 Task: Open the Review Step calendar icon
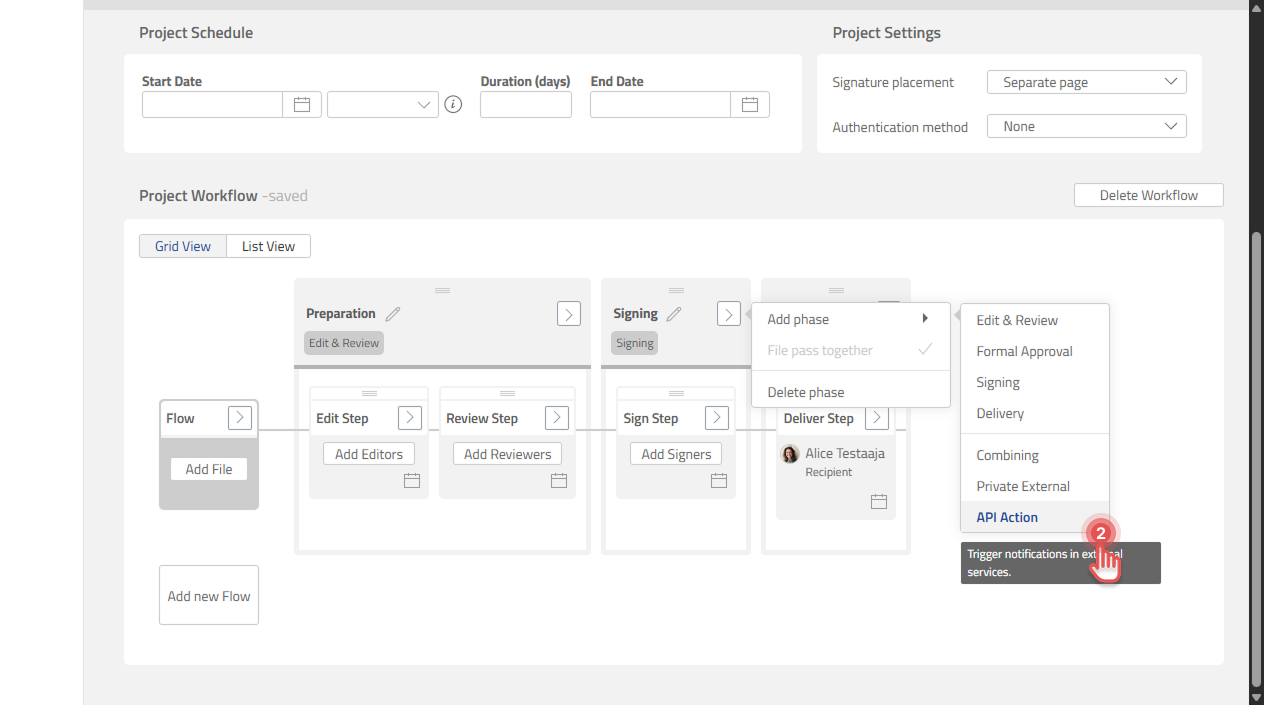click(x=559, y=481)
